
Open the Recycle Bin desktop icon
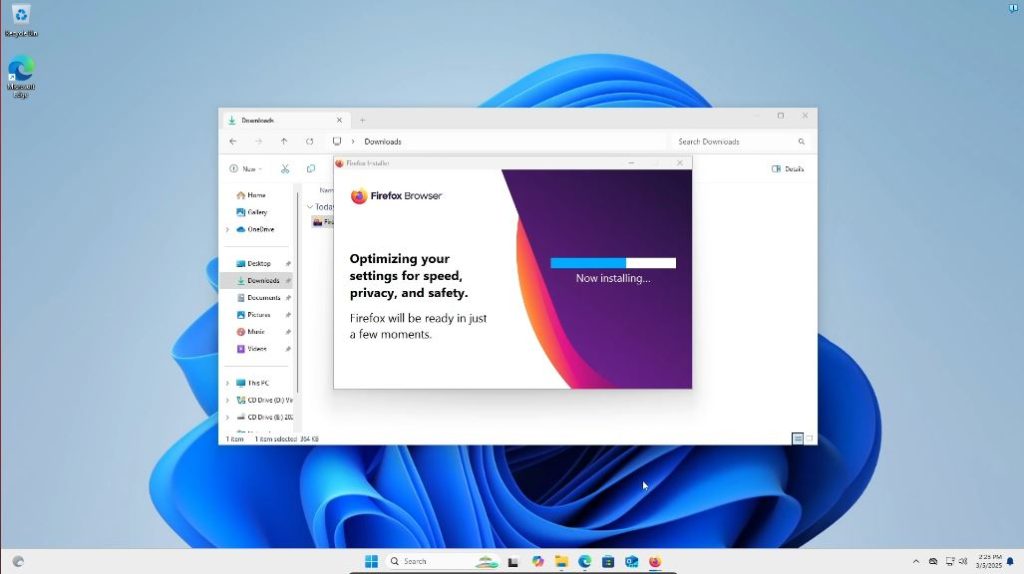21,20
